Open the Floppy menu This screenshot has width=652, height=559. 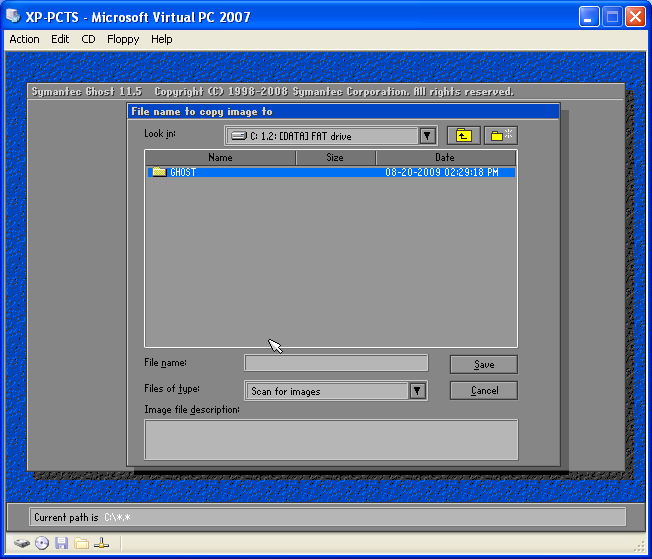pyautogui.click(x=123, y=39)
